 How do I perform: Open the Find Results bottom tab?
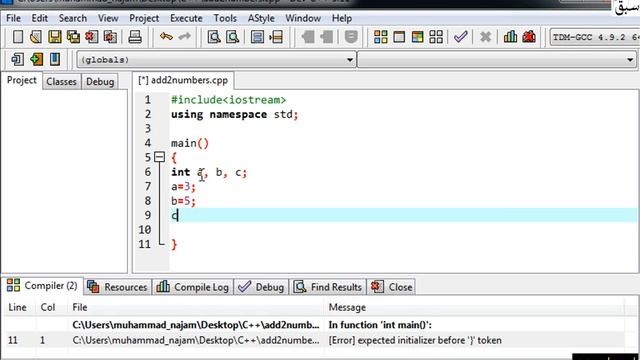click(x=328, y=287)
